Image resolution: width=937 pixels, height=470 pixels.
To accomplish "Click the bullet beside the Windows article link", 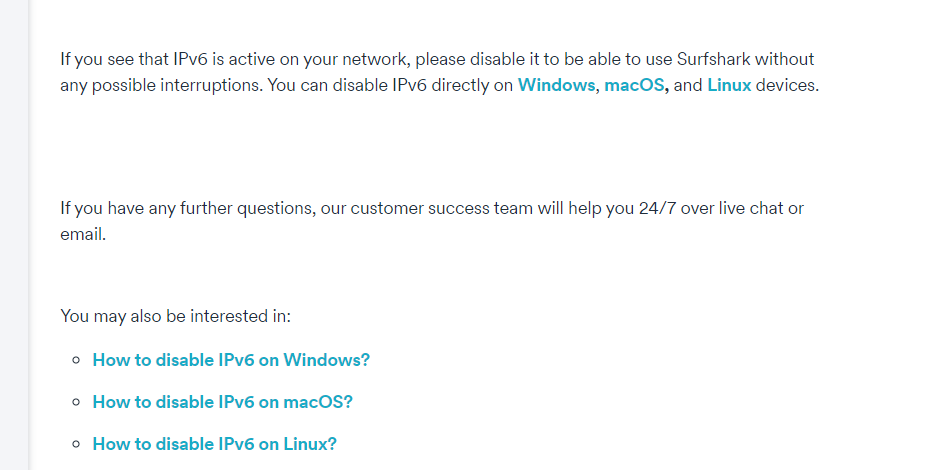I will pyautogui.click(x=76, y=361).
